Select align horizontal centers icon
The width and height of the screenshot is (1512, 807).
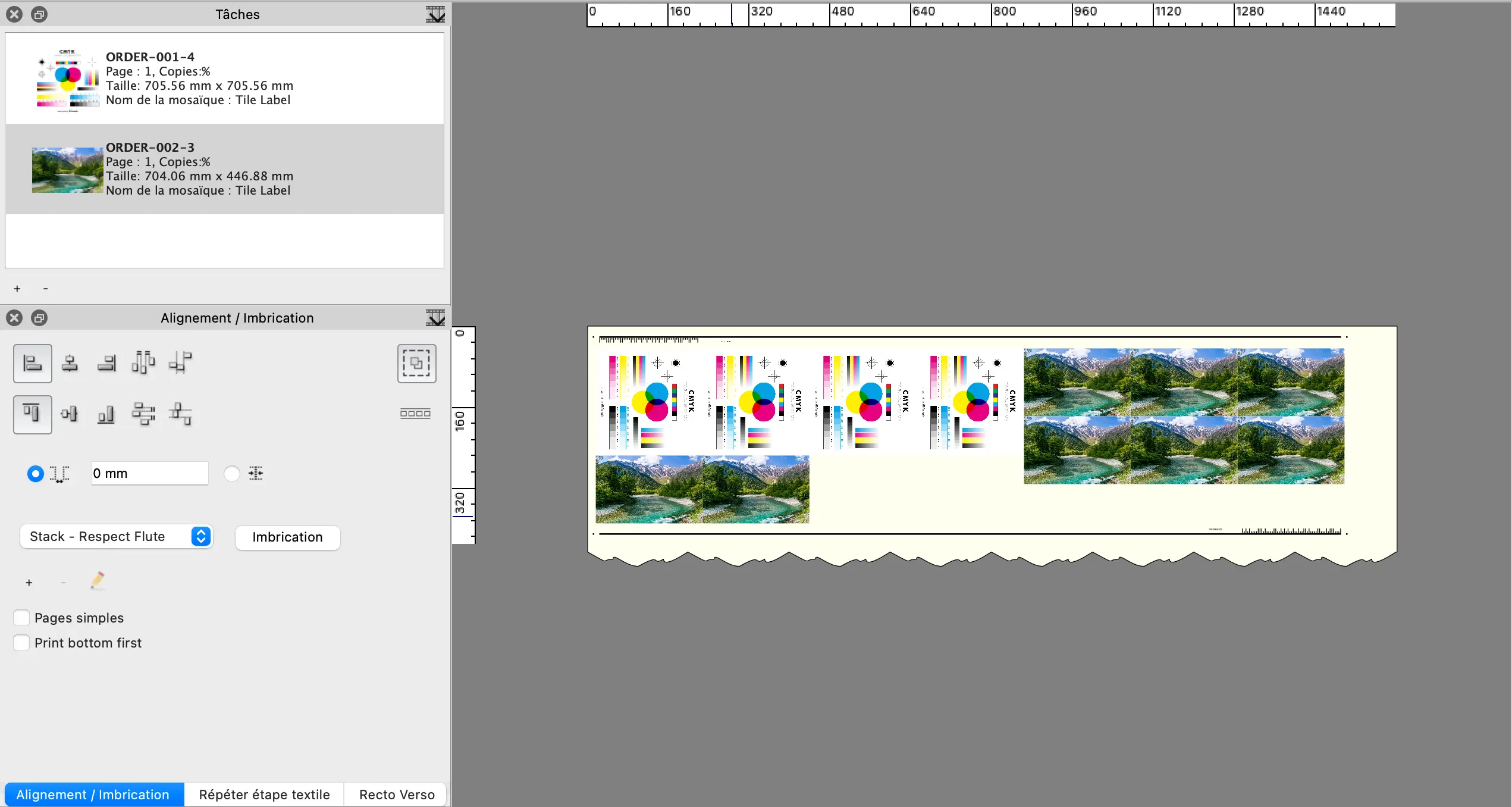tap(70, 363)
